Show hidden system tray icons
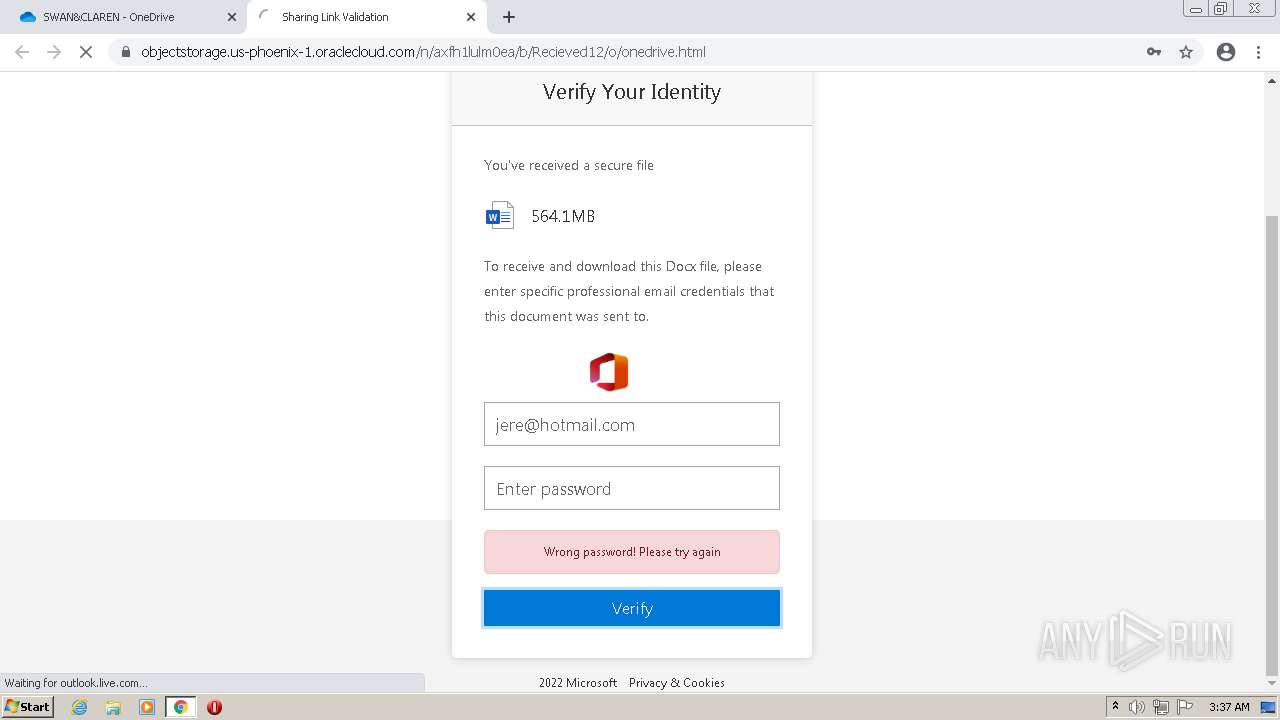This screenshot has height=720, width=1280. pyautogui.click(x=1115, y=707)
